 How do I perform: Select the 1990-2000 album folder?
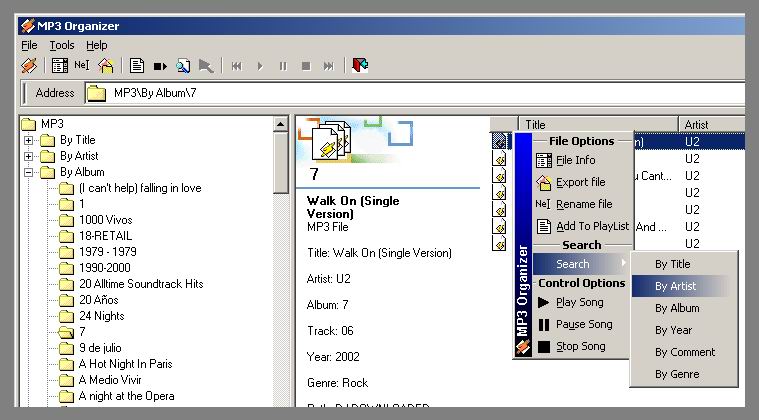95,268
